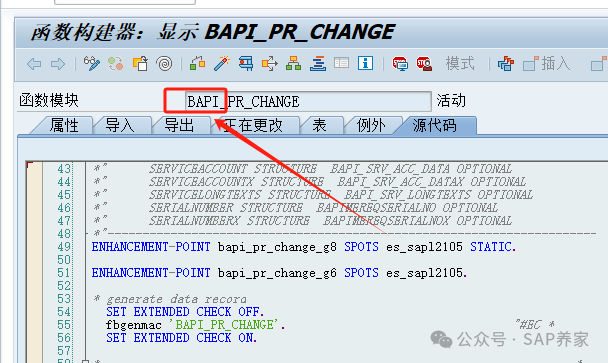Run the syntax Check icon
The height and width of the screenshot is (363, 608).
point(197,64)
